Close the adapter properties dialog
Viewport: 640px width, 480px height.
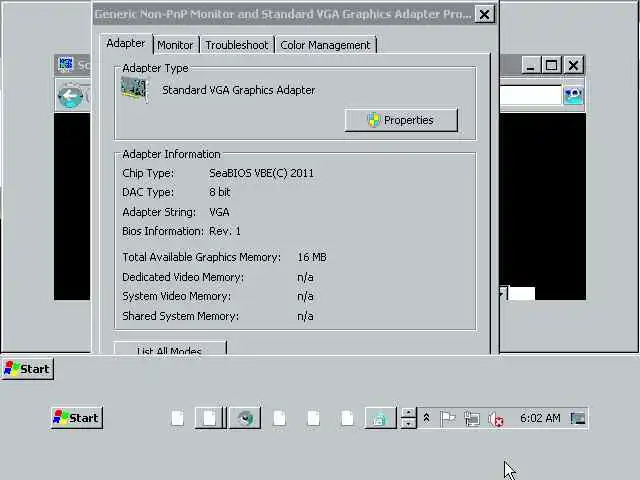pyautogui.click(x=484, y=15)
